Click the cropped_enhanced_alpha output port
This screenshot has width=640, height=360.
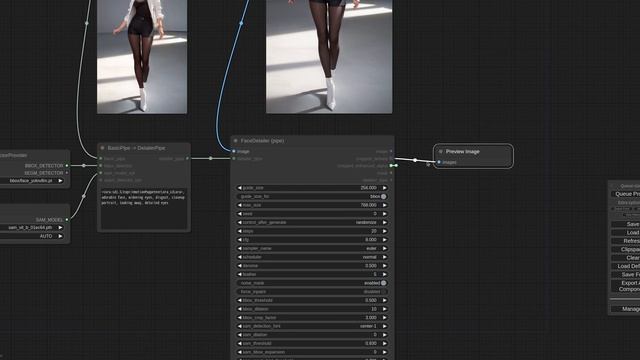391,166
